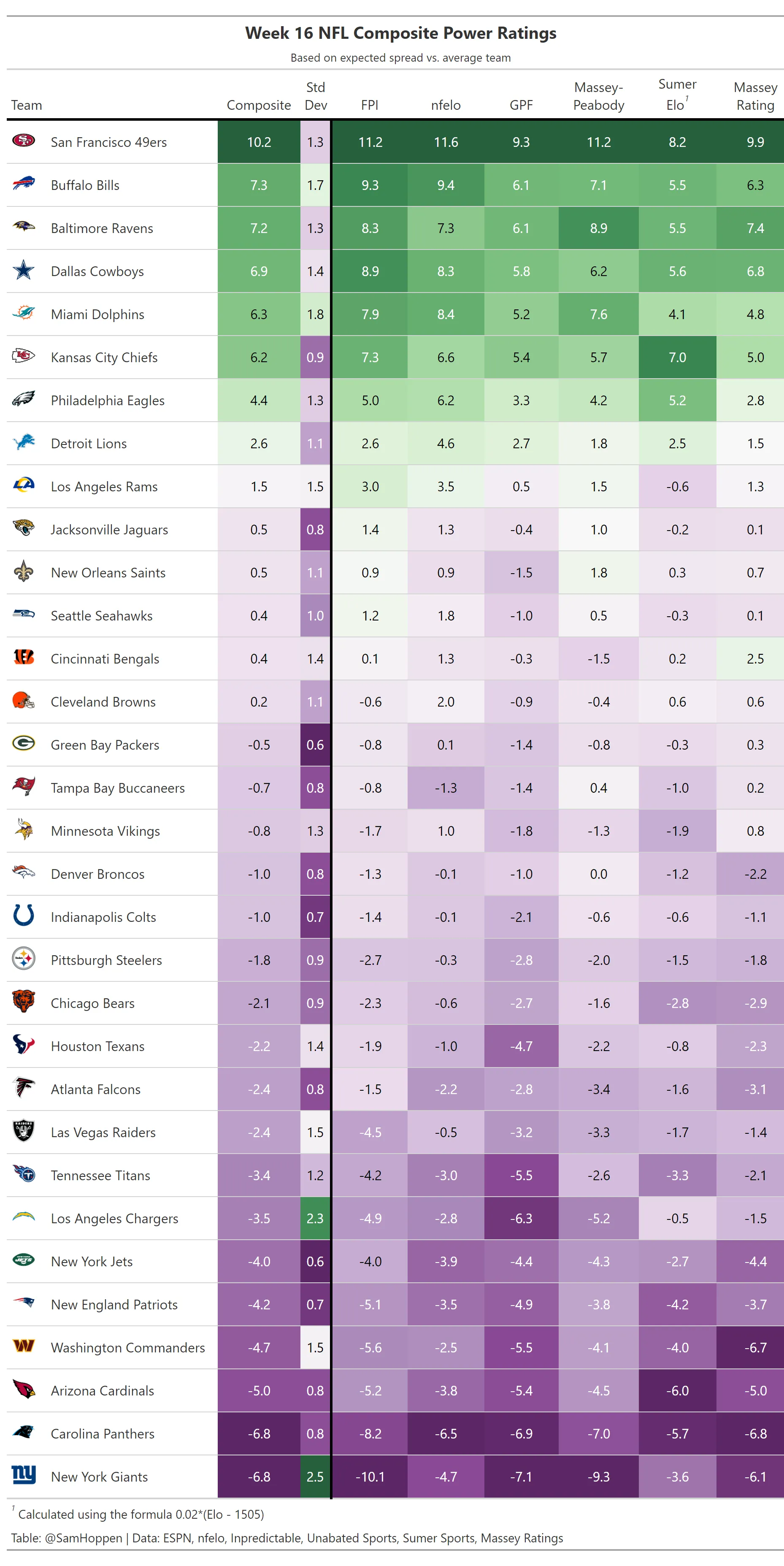
Task: Click the Washington Commanders logo
Action: tap(24, 1347)
